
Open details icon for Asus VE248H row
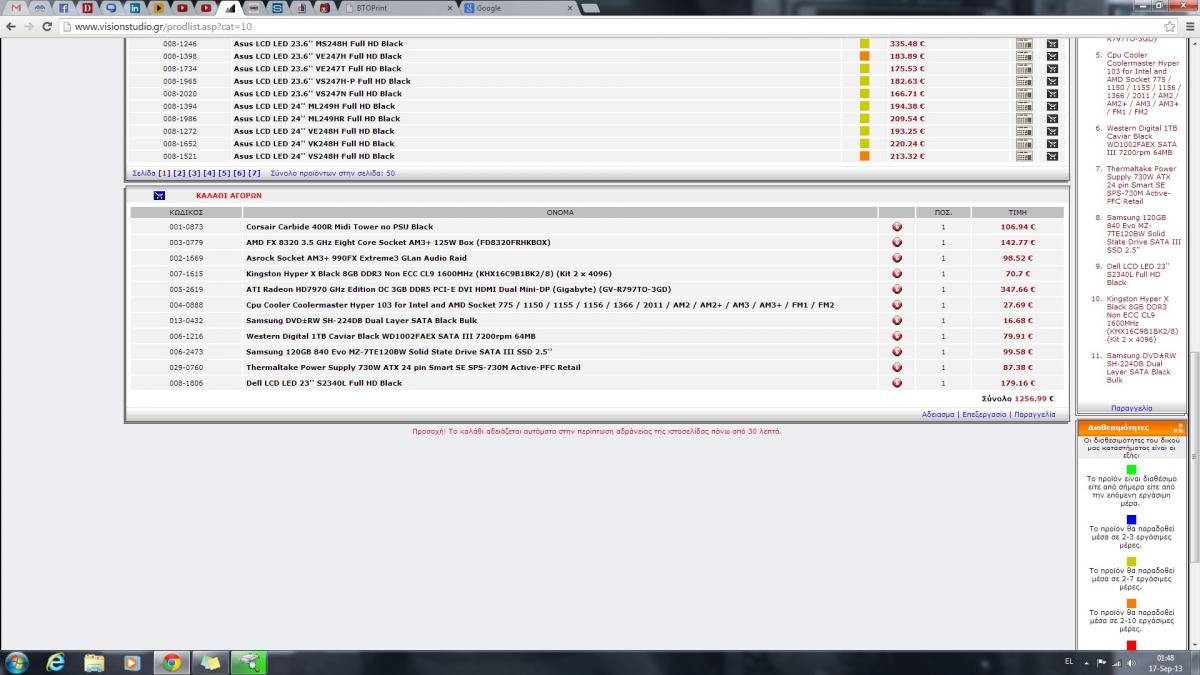tap(1024, 131)
